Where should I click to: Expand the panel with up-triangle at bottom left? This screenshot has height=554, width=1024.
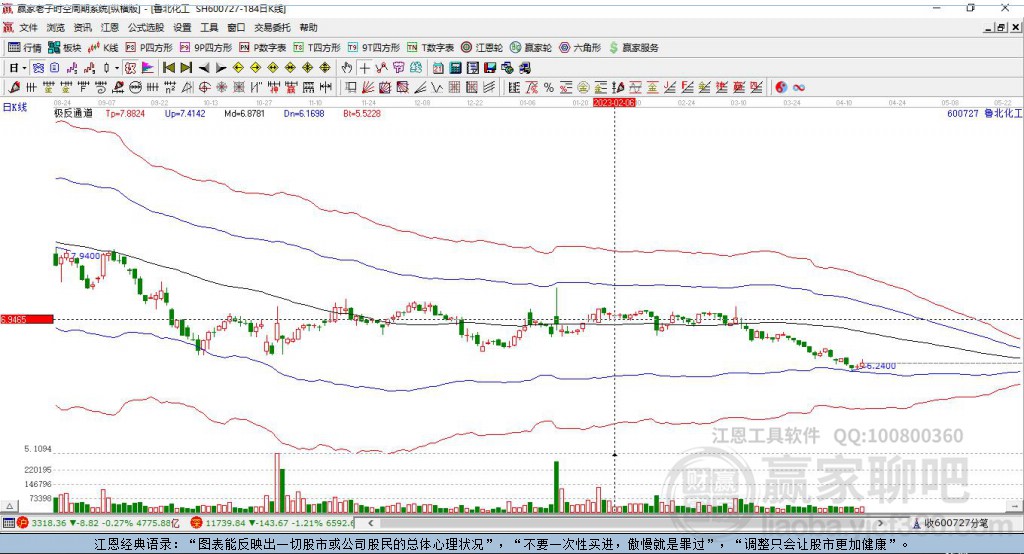click(9, 506)
